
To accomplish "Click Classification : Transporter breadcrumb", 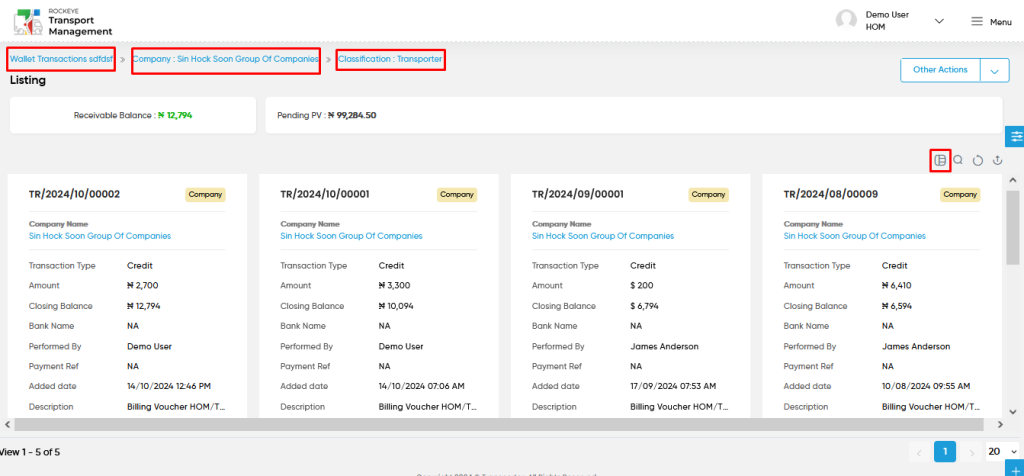I will [x=391, y=59].
